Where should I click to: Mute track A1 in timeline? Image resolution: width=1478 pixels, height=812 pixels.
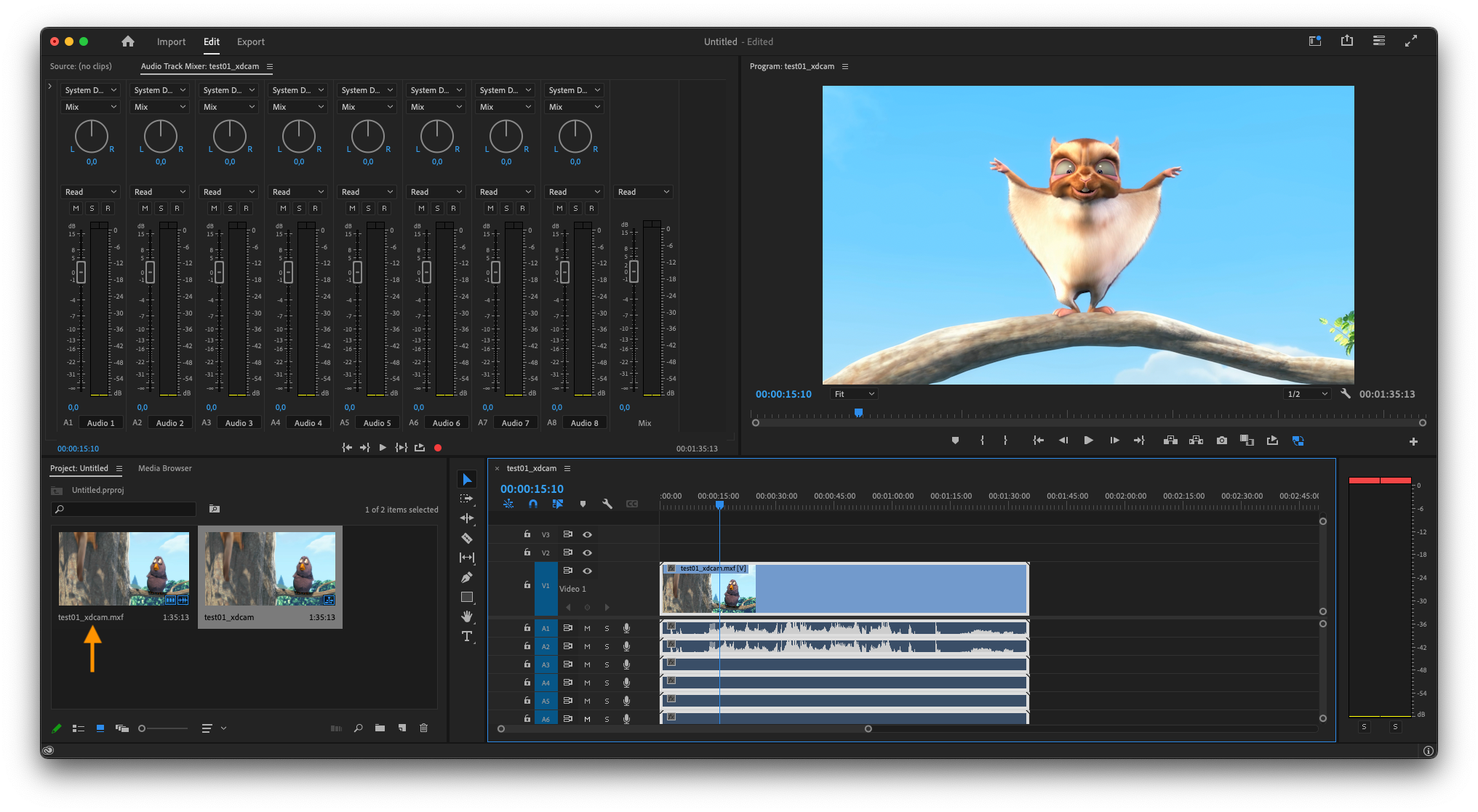pyautogui.click(x=587, y=628)
